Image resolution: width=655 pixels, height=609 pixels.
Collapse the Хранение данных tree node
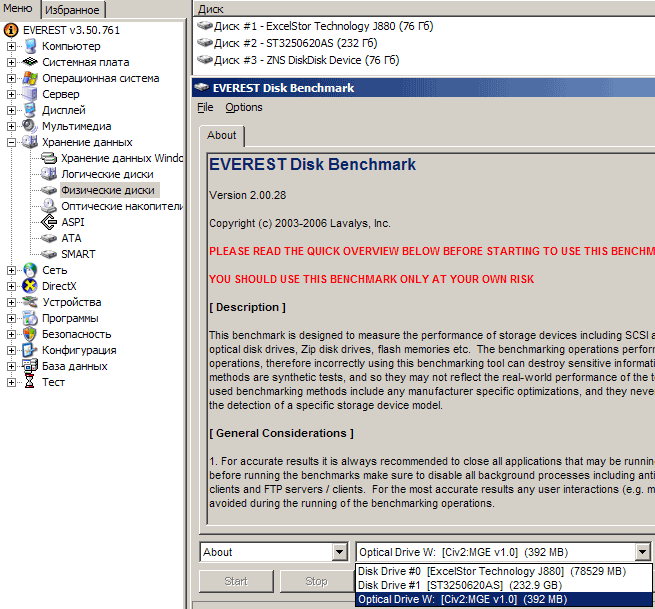[x=11, y=142]
